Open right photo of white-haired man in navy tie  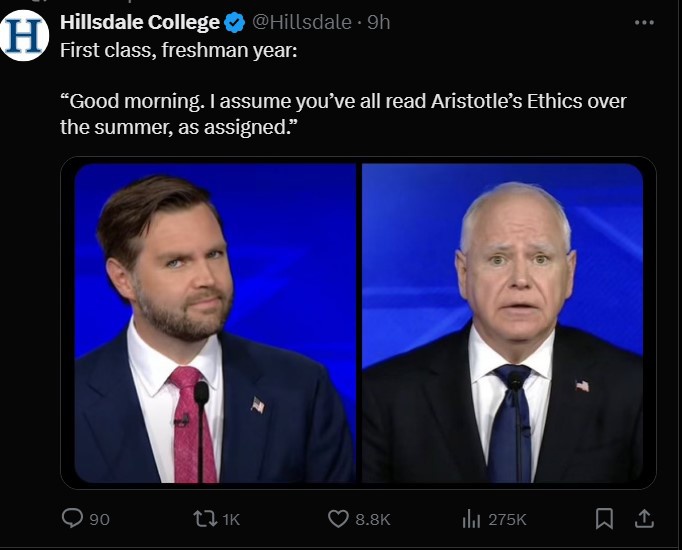[502, 323]
